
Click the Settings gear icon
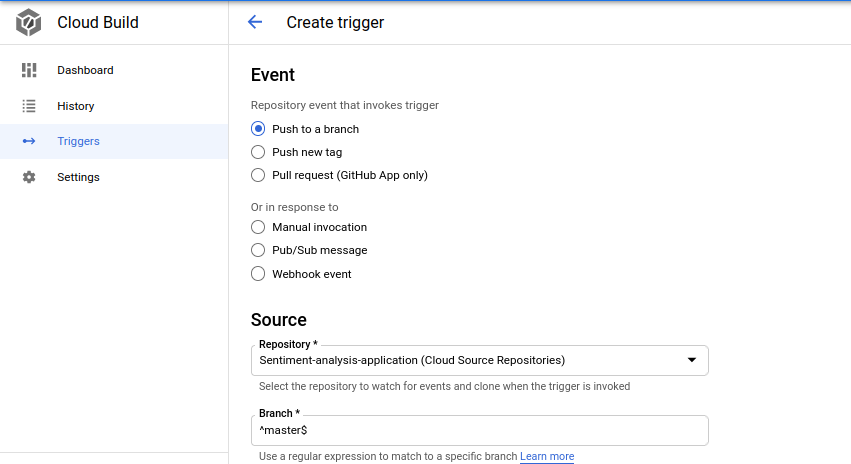coord(29,177)
